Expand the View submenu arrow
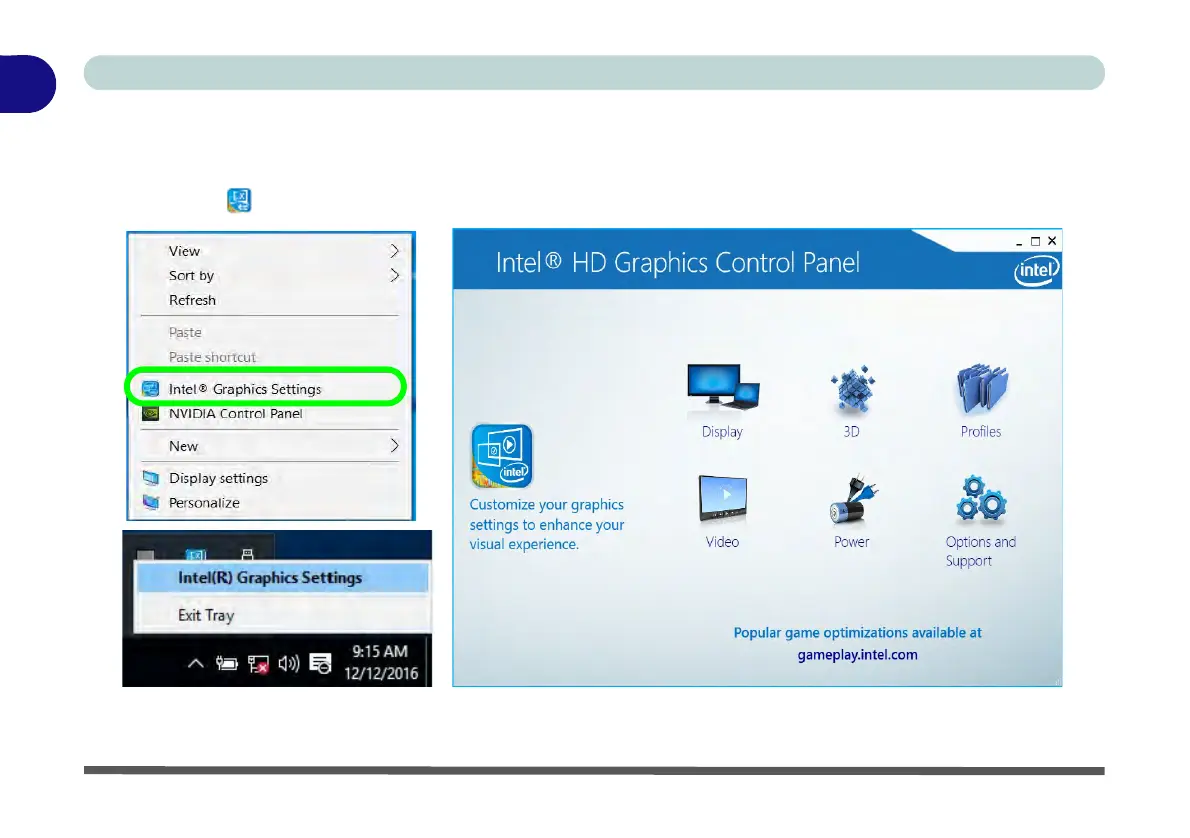Screen dimensions: 1190x838 (394, 250)
